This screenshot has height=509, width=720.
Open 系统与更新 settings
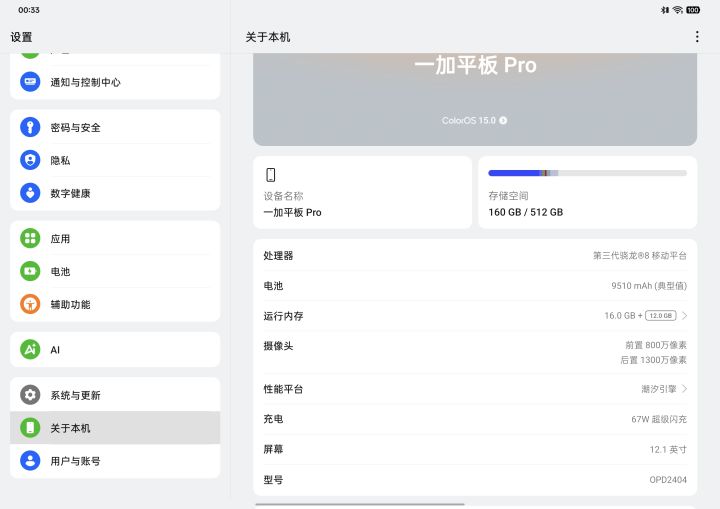(x=115, y=395)
